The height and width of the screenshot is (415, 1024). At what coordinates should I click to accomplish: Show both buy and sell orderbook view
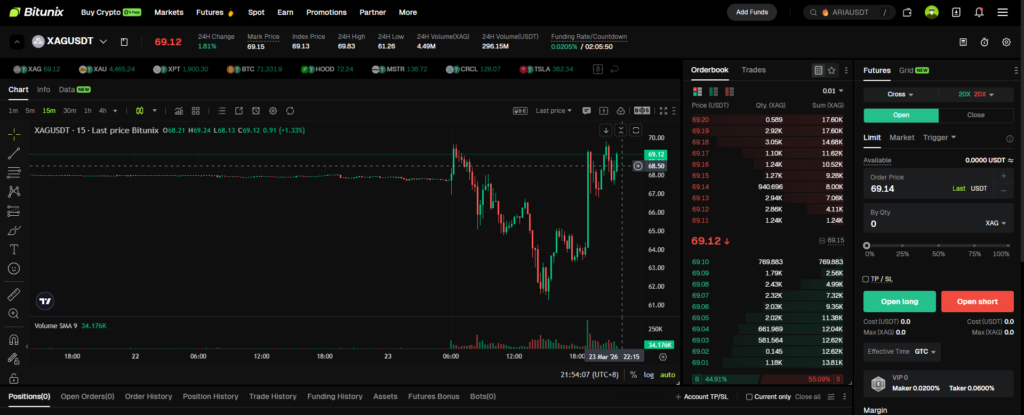[x=697, y=91]
